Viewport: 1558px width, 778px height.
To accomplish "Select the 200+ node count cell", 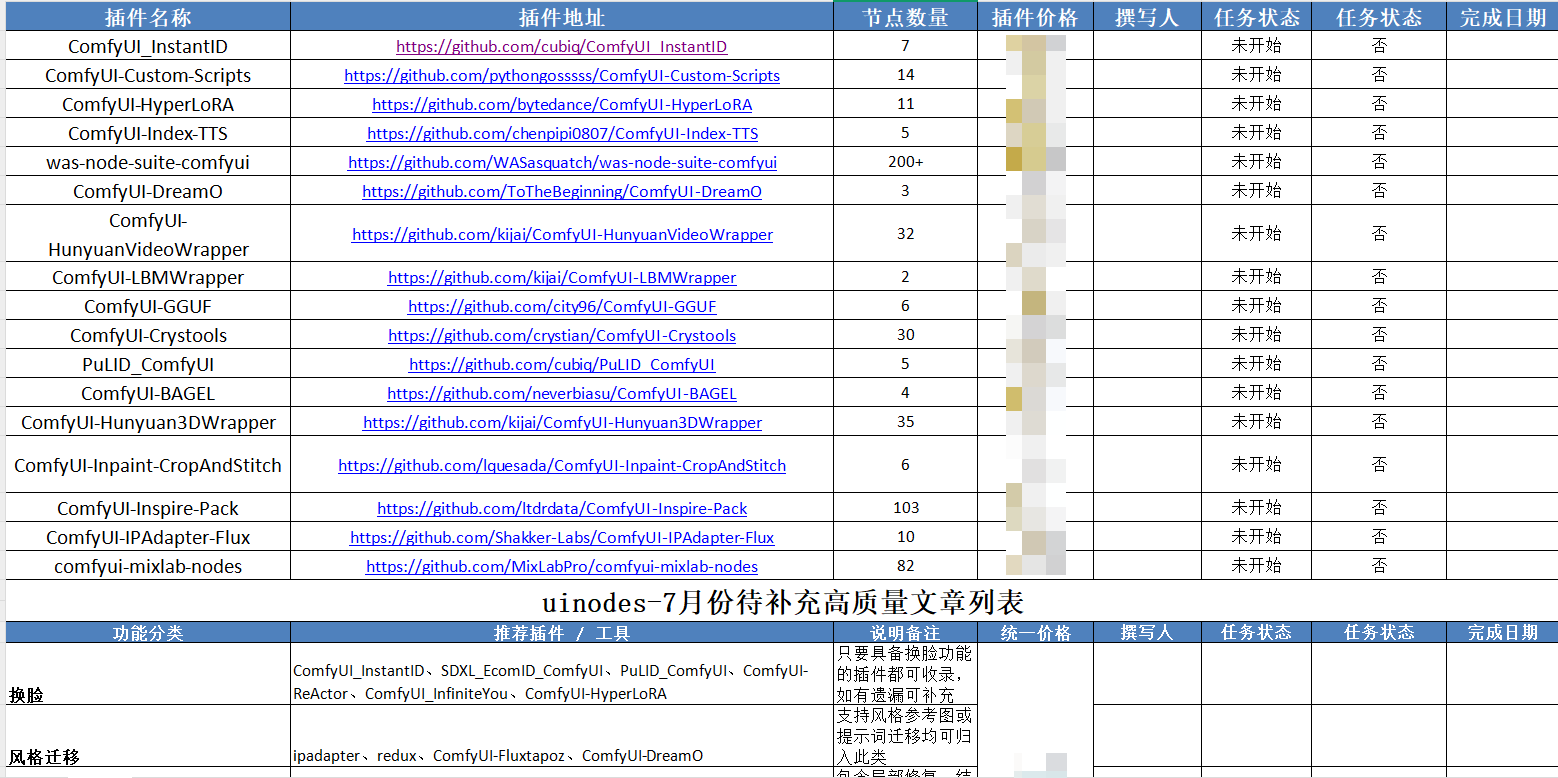I will point(905,162).
